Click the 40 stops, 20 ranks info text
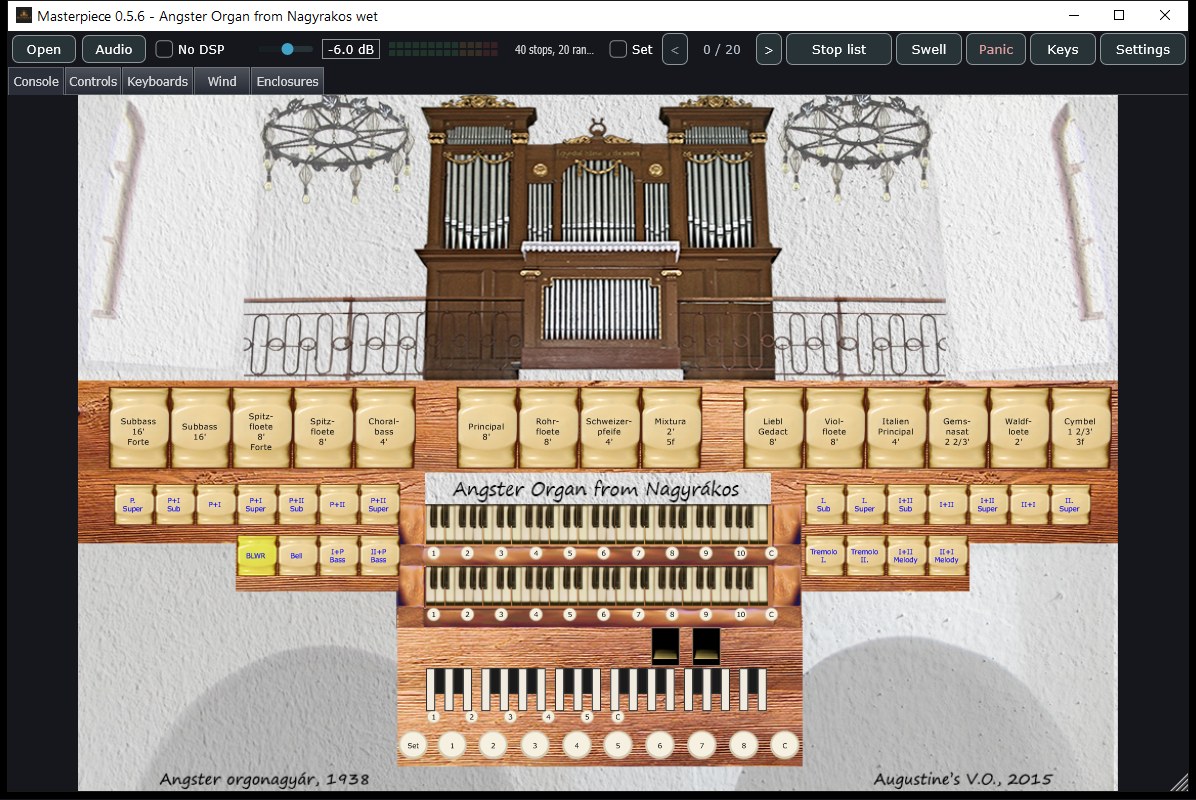 click(554, 50)
